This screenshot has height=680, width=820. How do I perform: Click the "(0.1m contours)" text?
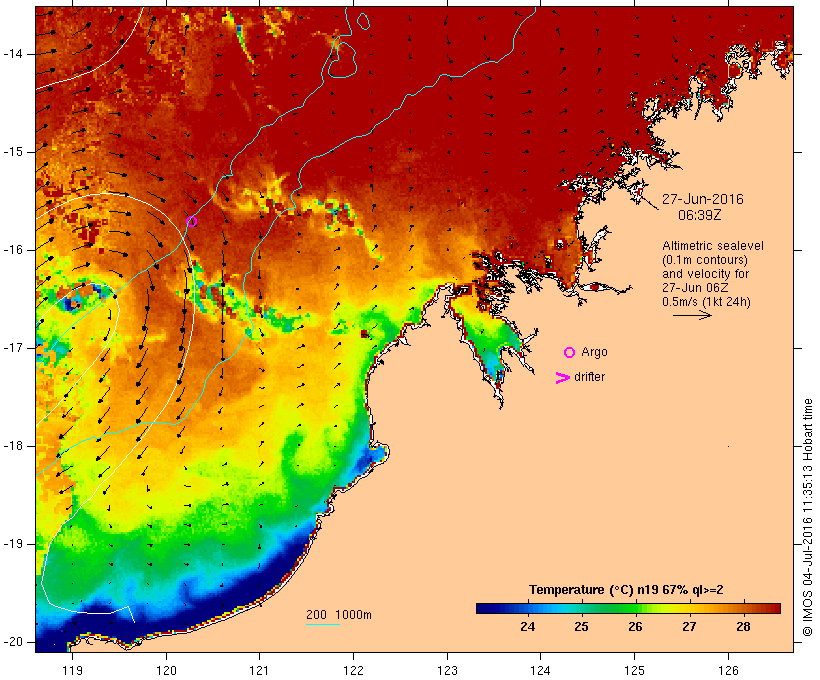pos(704,260)
